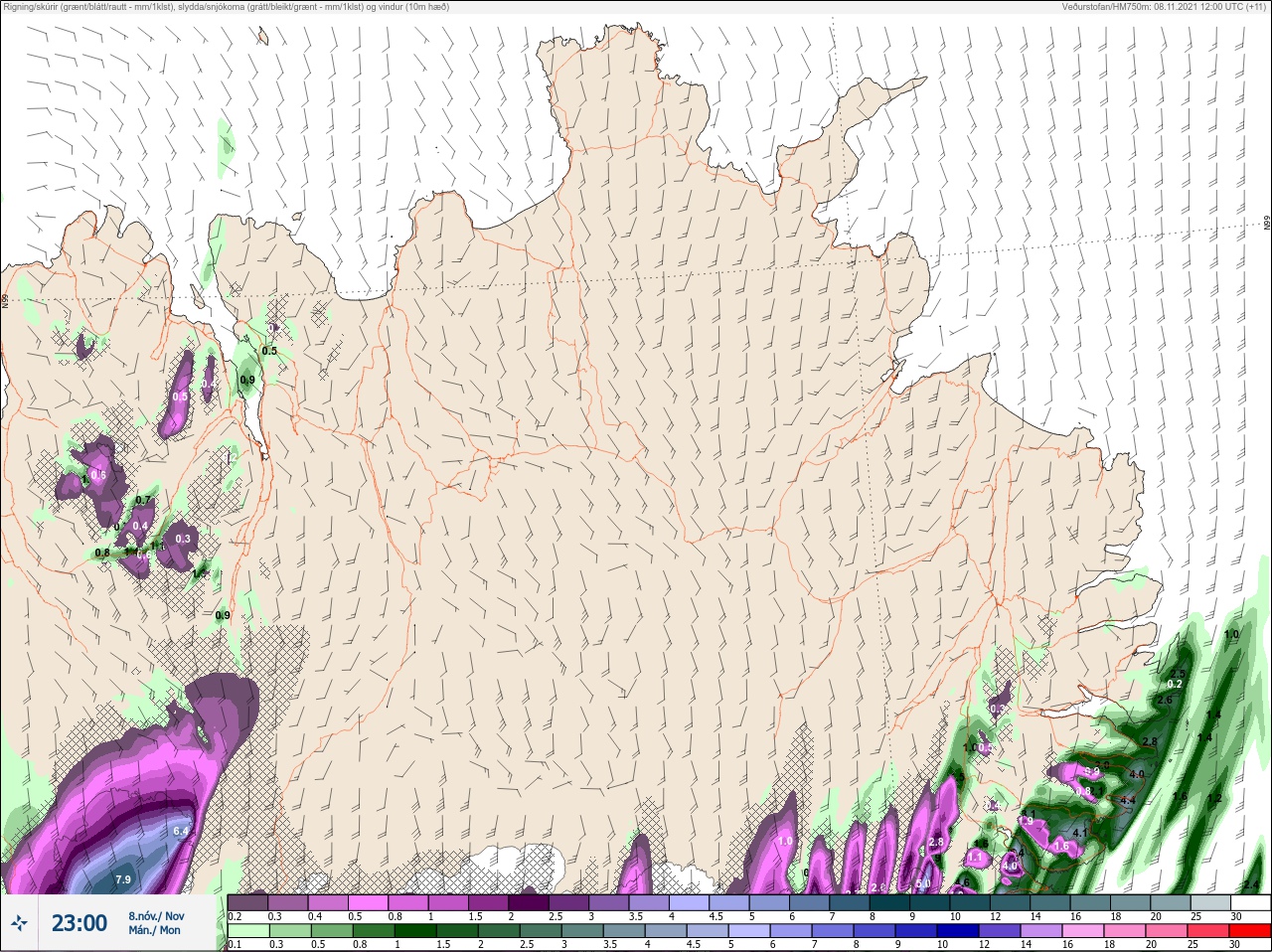
Task: Click the 4.4 precipitation value on the map
Action: (1128, 801)
